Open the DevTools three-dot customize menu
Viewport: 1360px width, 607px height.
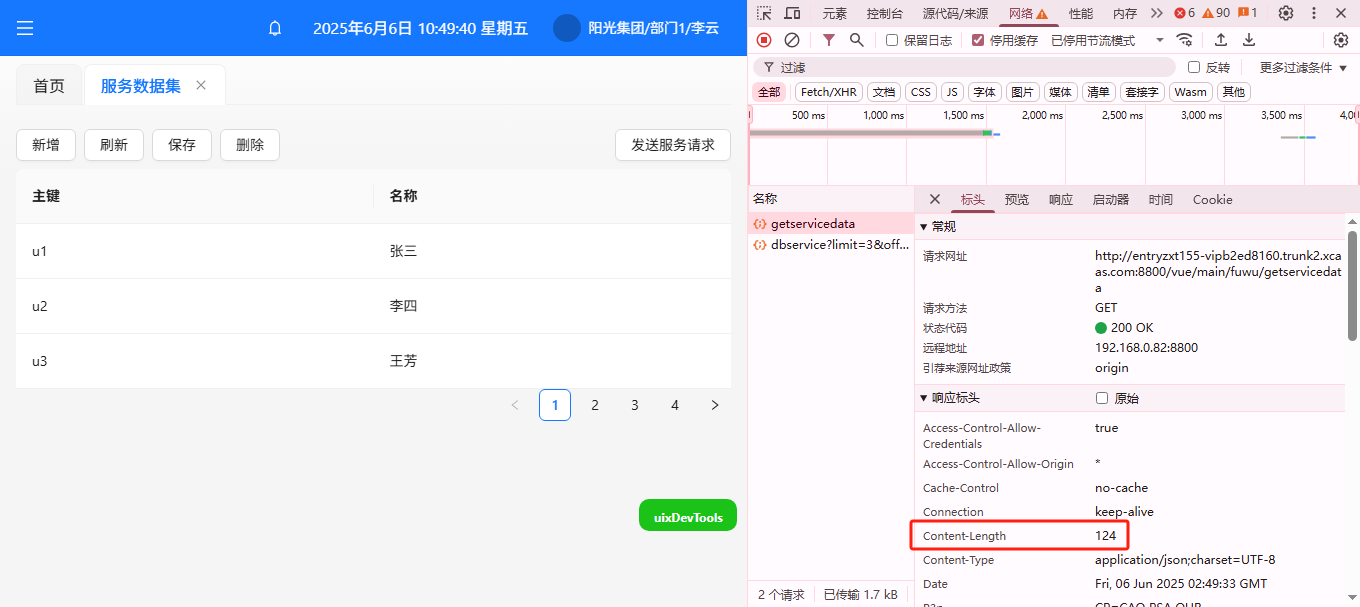(x=1314, y=13)
